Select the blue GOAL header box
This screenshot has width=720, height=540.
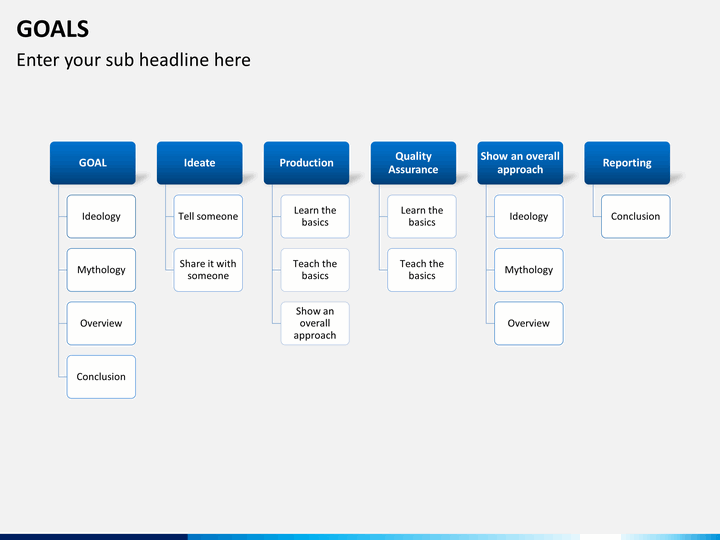tap(93, 163)
